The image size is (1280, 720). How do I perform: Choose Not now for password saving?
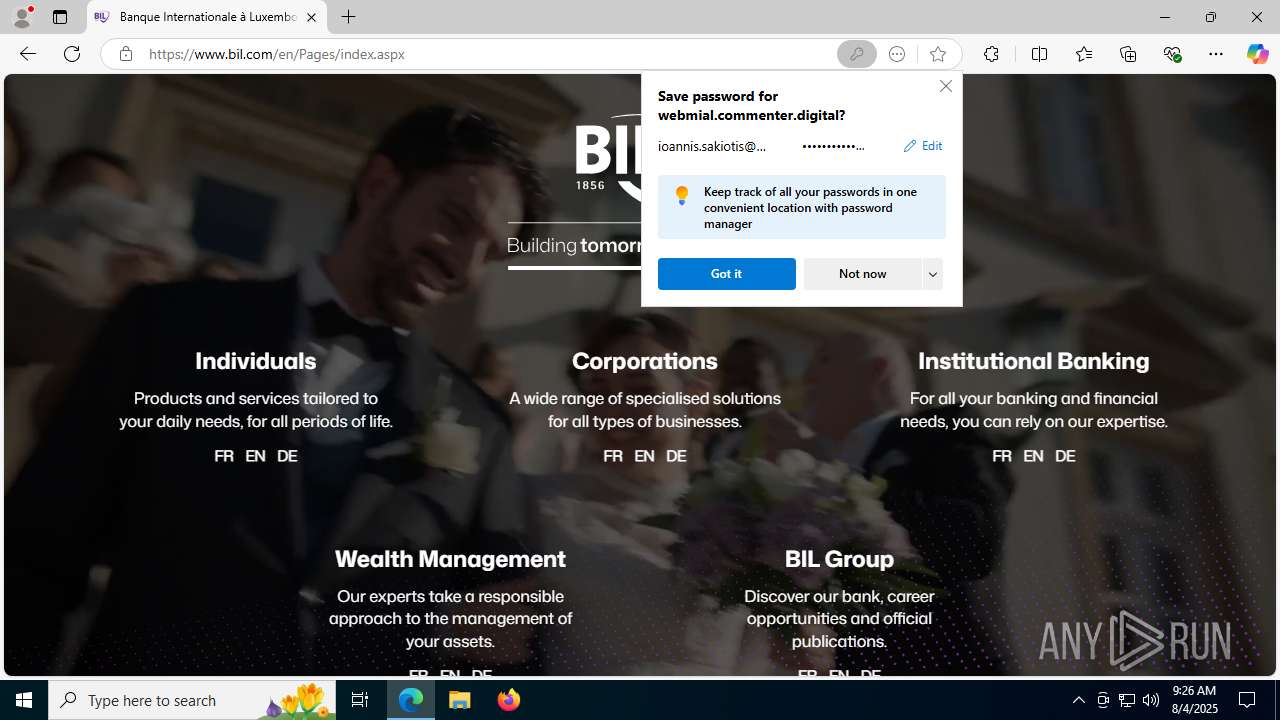[862, 274]
